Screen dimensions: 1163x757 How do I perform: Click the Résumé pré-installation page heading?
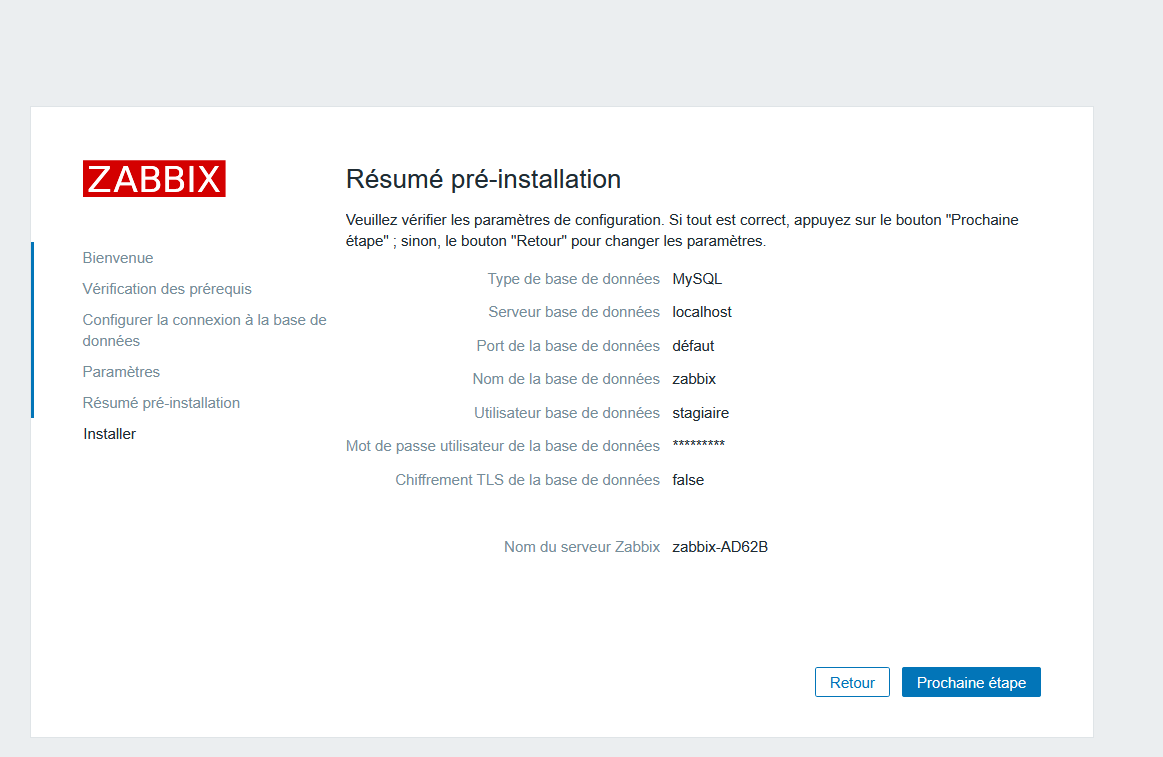[x=483, y=178]
